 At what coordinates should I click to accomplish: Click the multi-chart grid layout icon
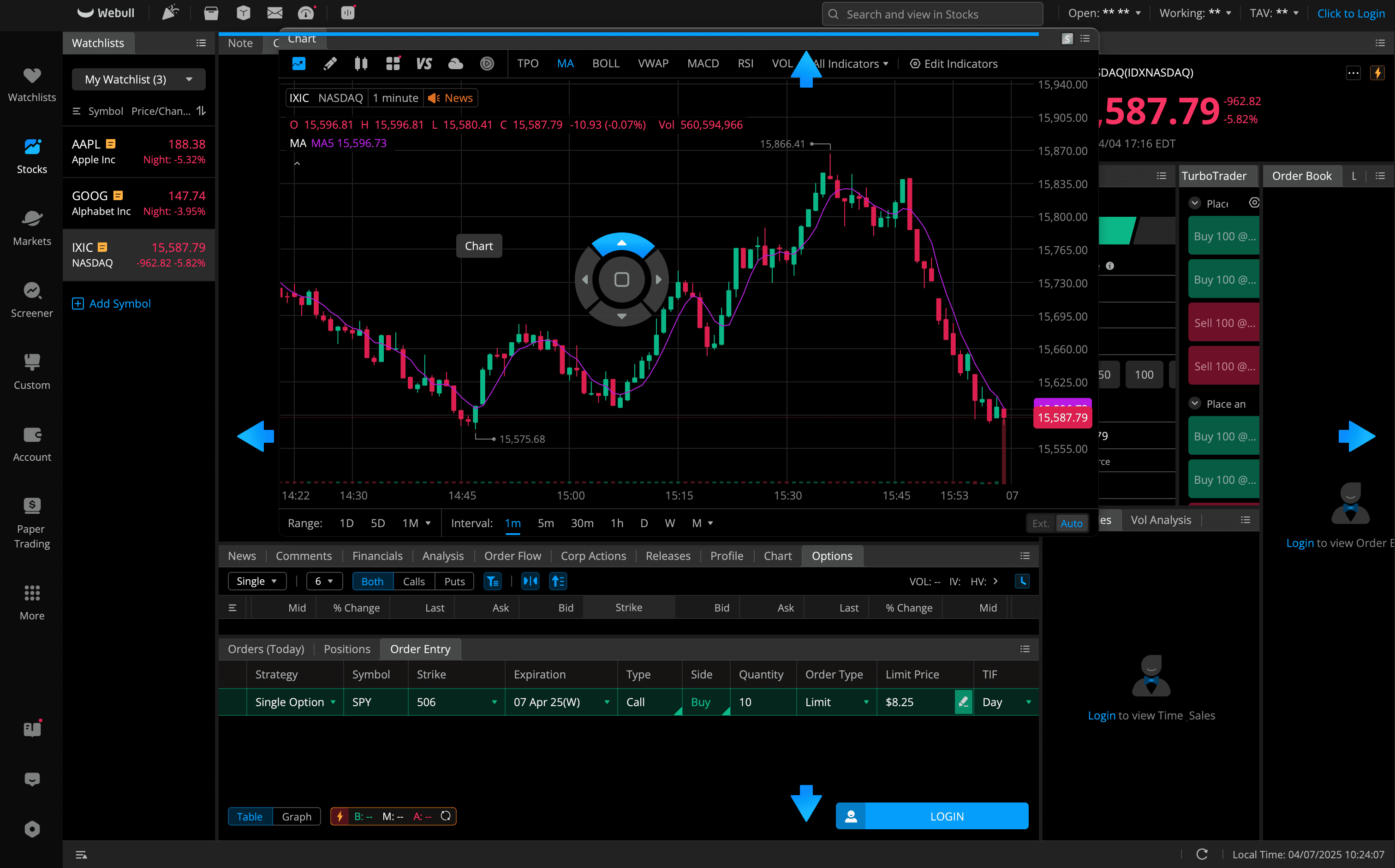point(393,64)
